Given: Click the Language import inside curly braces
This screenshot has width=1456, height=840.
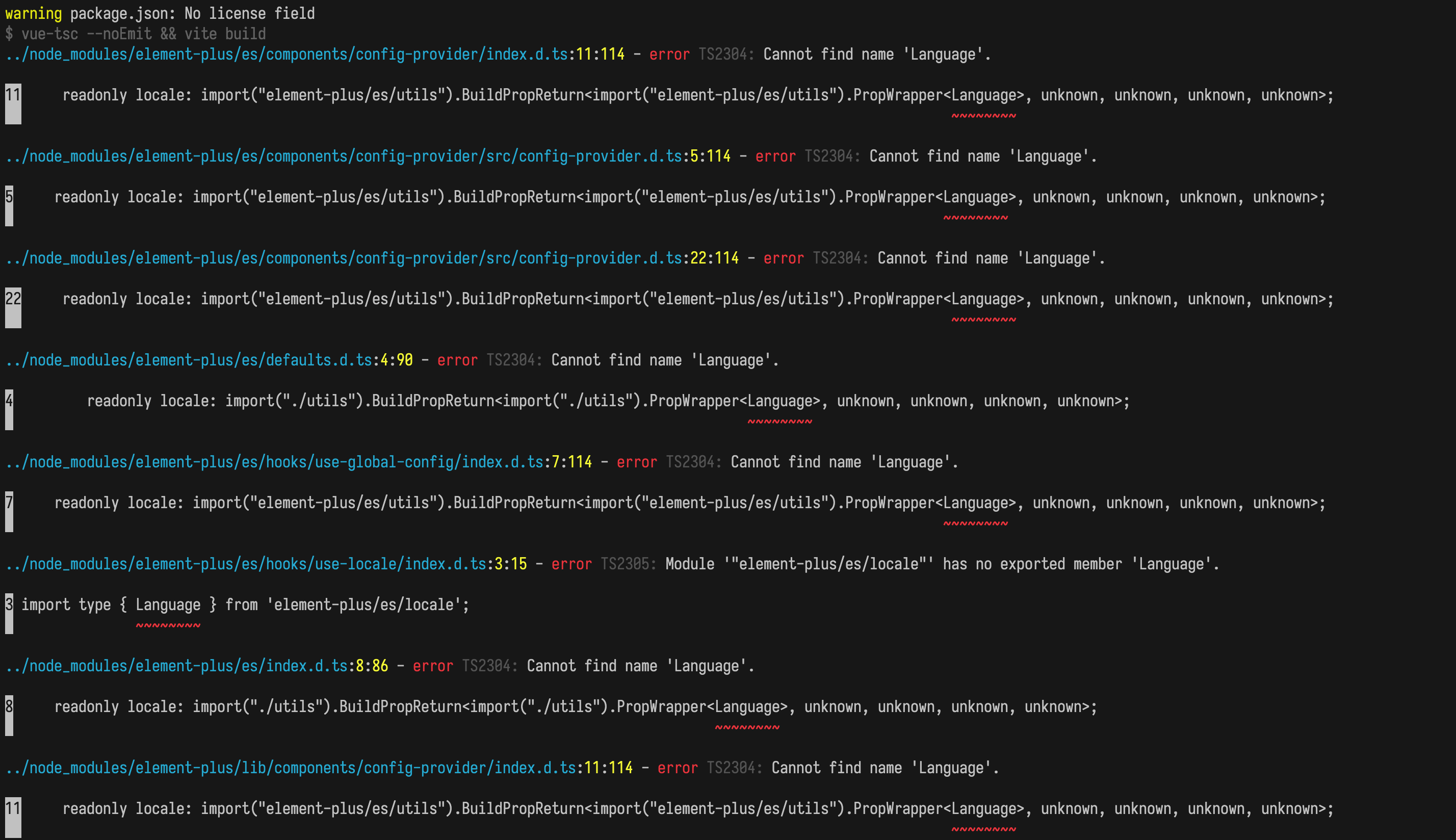Looking at the screenshot, I should pyautogui.click(x=168, y=604).
